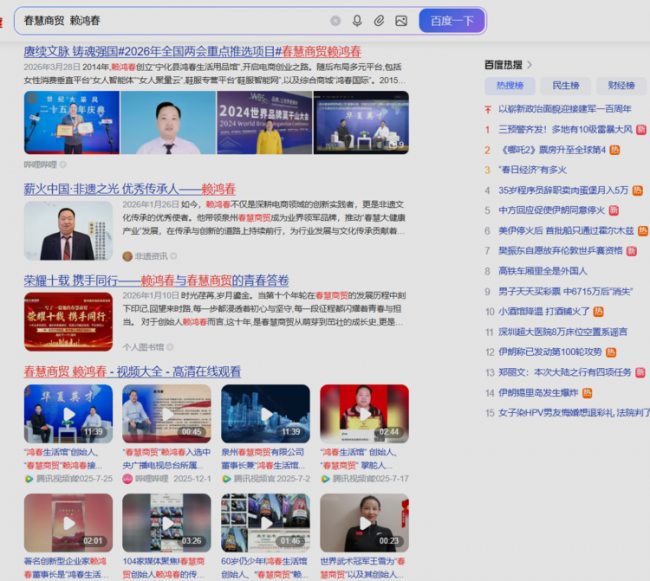Viewport: 650px width, 581px height.
Task: Expand the 百度热搜 panel via chevron
Action: click(x=530, y=65)
